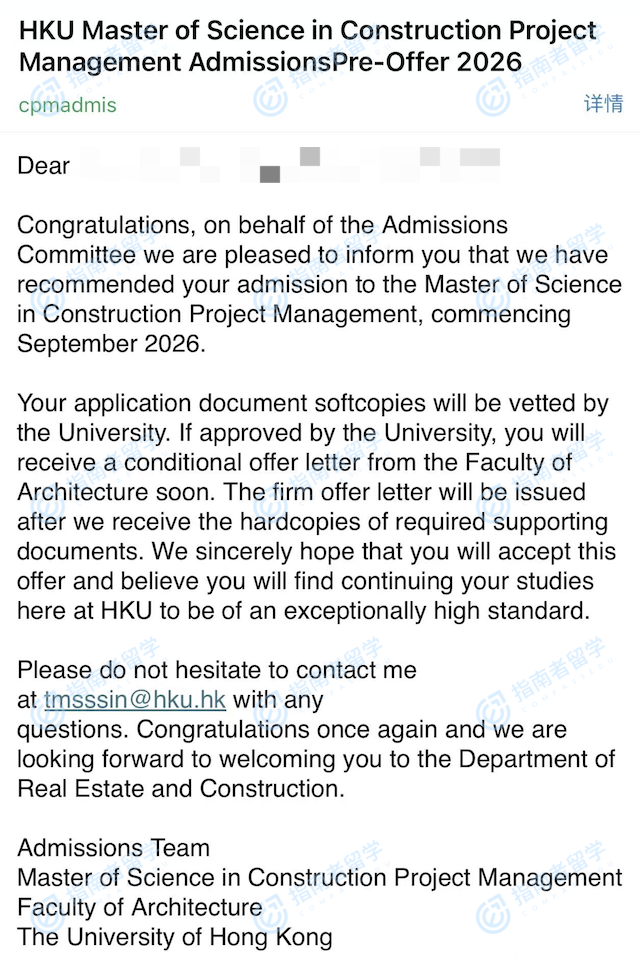
Task: Click the "Faculty of Architecture" signature line
Action: [140, 908]
